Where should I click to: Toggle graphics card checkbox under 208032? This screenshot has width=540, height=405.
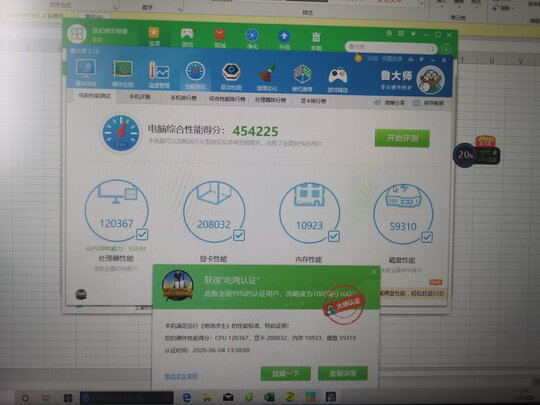point(239,235)
